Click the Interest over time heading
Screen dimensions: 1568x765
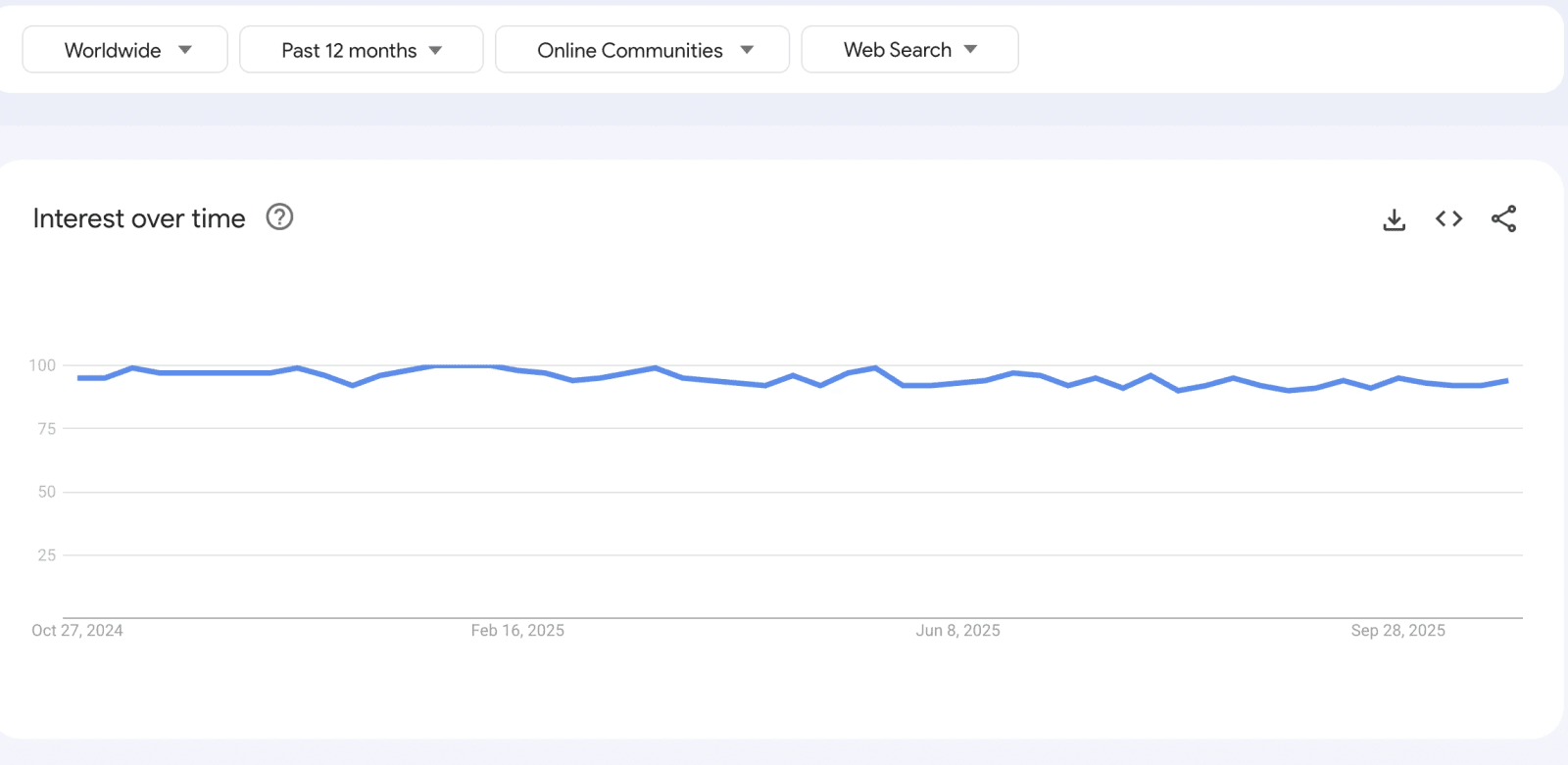[x=139, y=218]
